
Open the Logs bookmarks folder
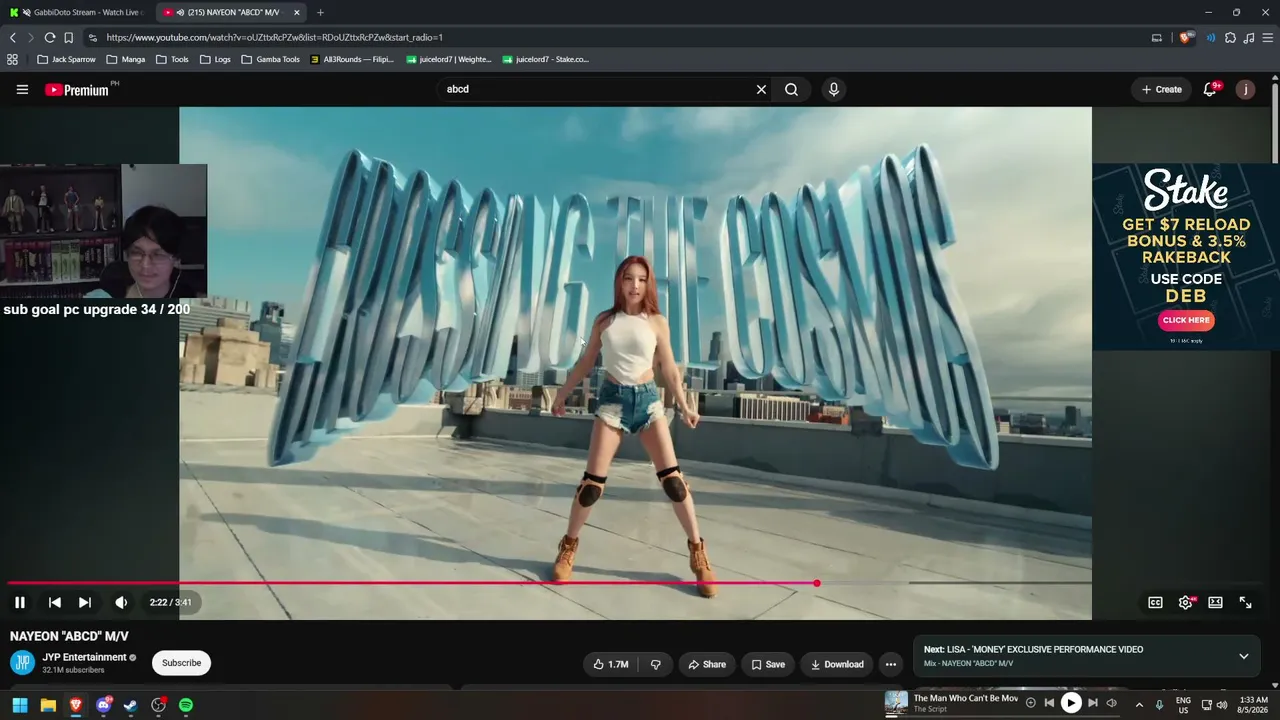215,59
